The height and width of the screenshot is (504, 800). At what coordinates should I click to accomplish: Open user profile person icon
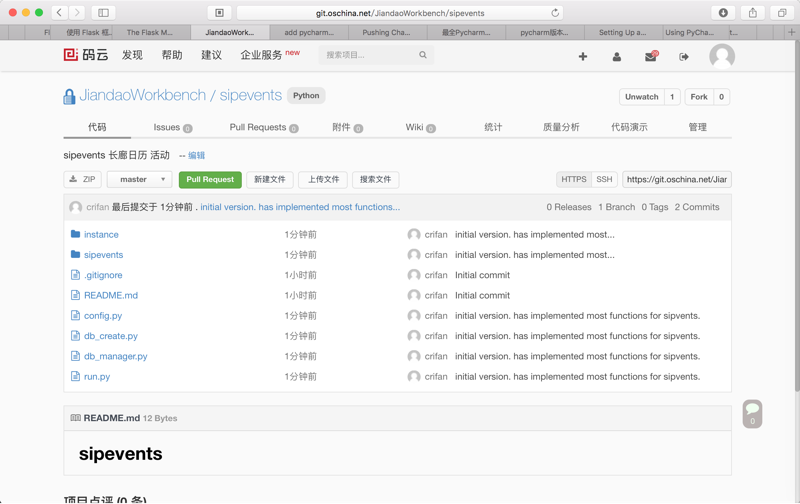(616, 57)
